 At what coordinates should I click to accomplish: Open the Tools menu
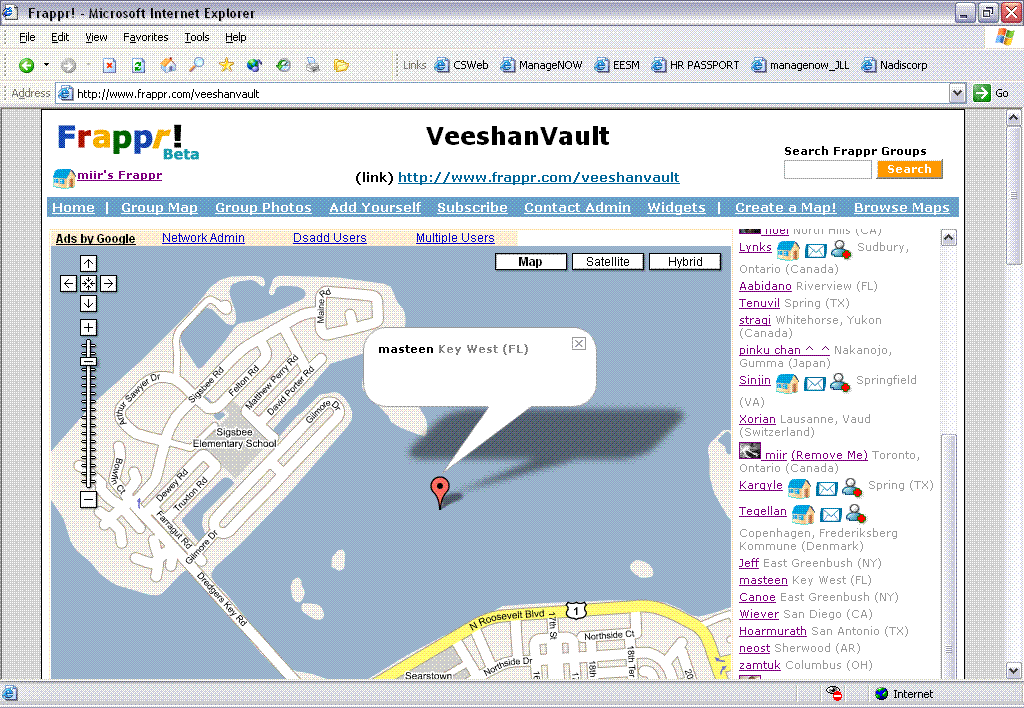click(197, 37)
